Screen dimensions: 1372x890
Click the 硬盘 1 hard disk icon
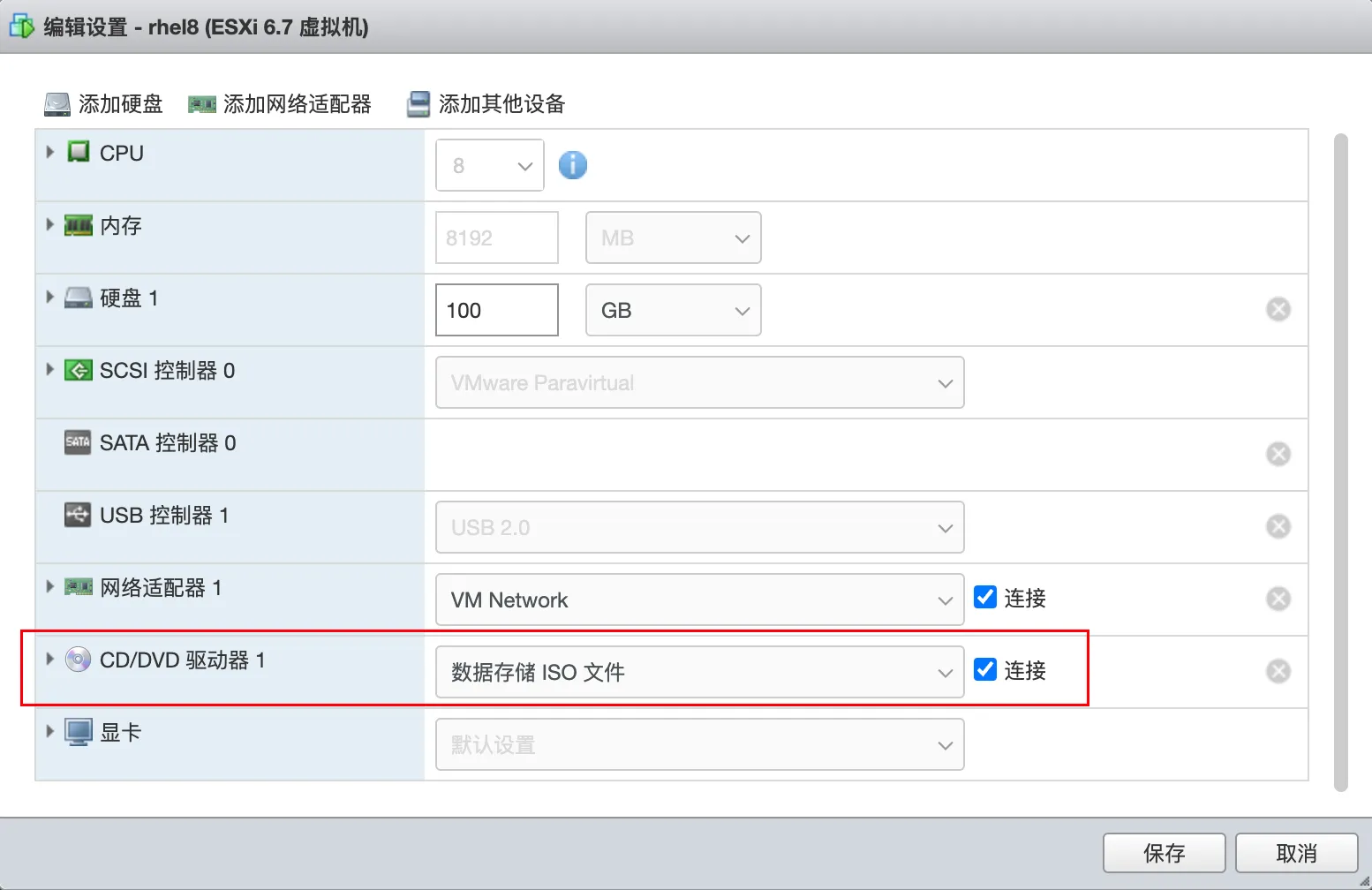click(79, 298)
